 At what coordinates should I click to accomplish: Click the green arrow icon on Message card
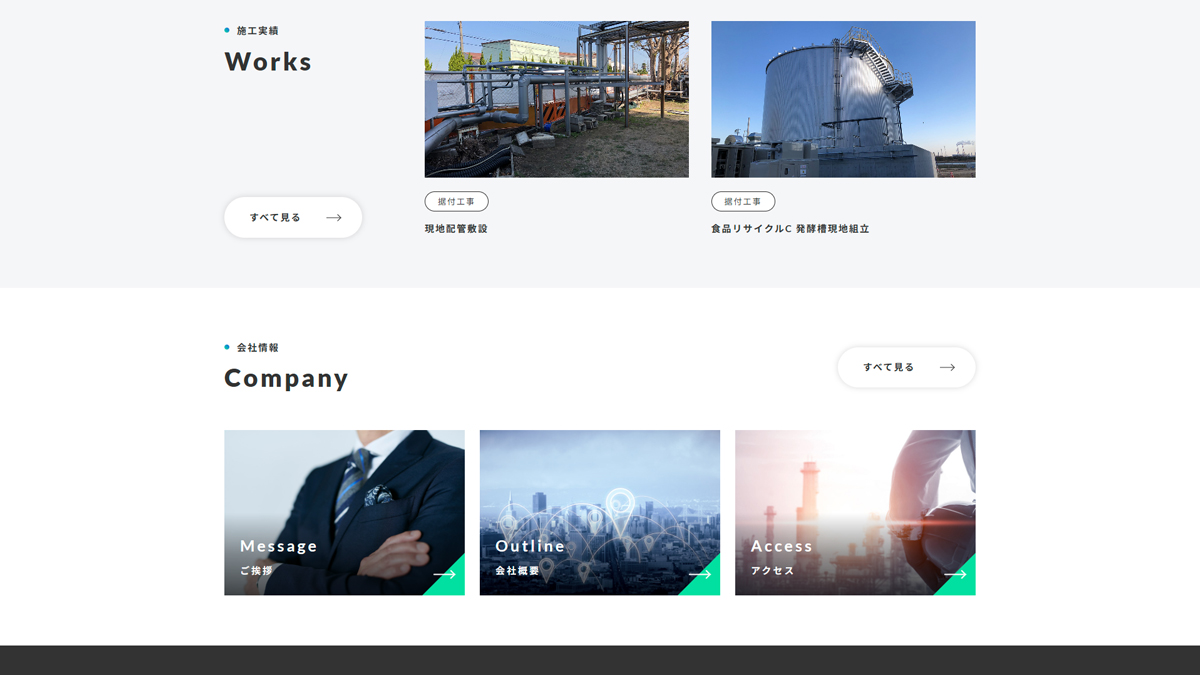[x=445, y=575]
